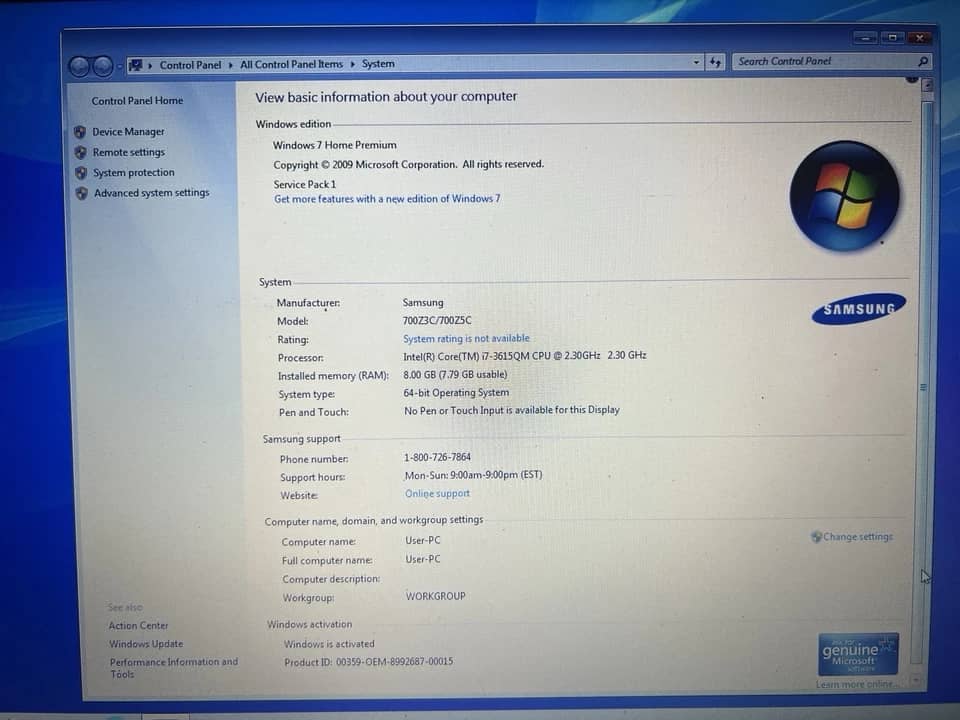This screenshot has height=720, width=960.
Task: Expand the arrow after All Control Panel Items
Action: click(353, 64)
